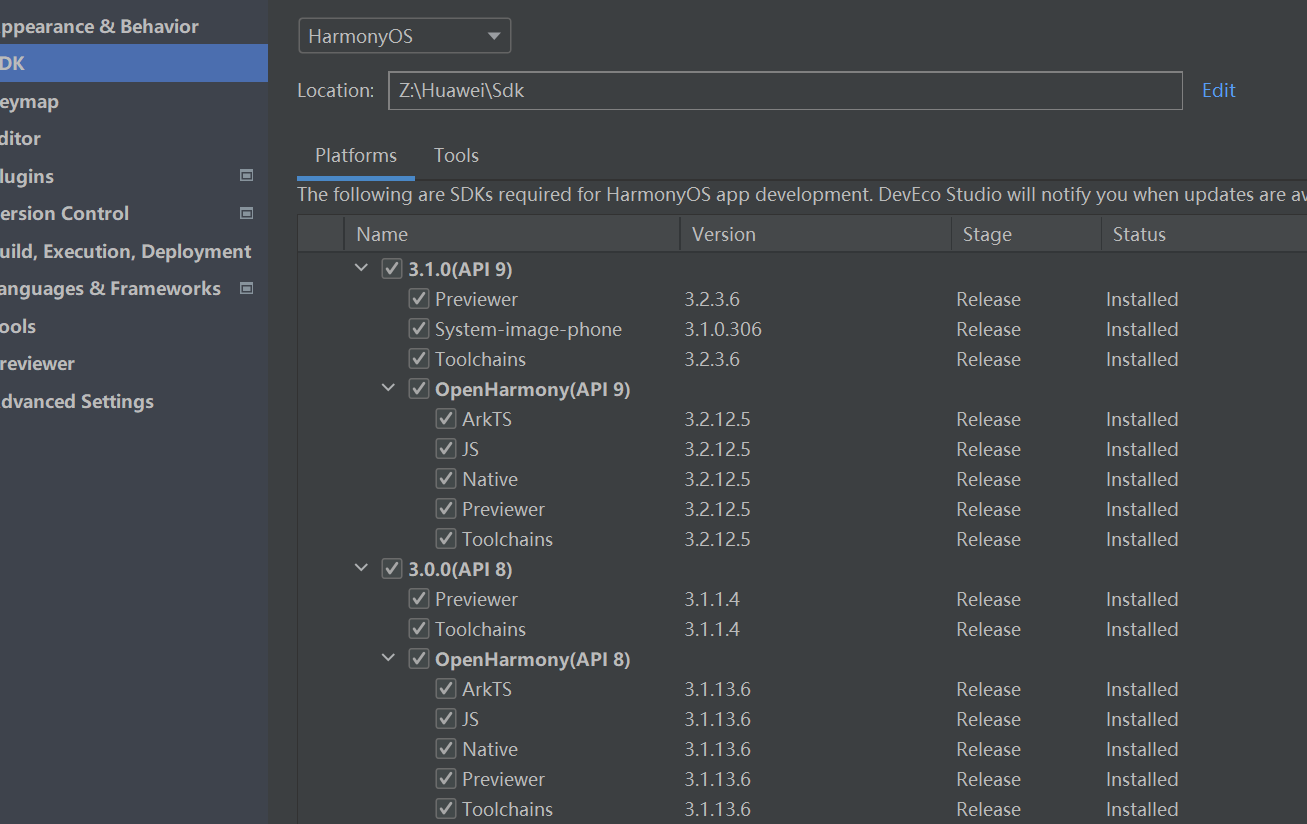This screenshot has height=824, width=1307.
Task: Select Toolchains 3.1.1.4 row
Action: (x=802, y=629)
